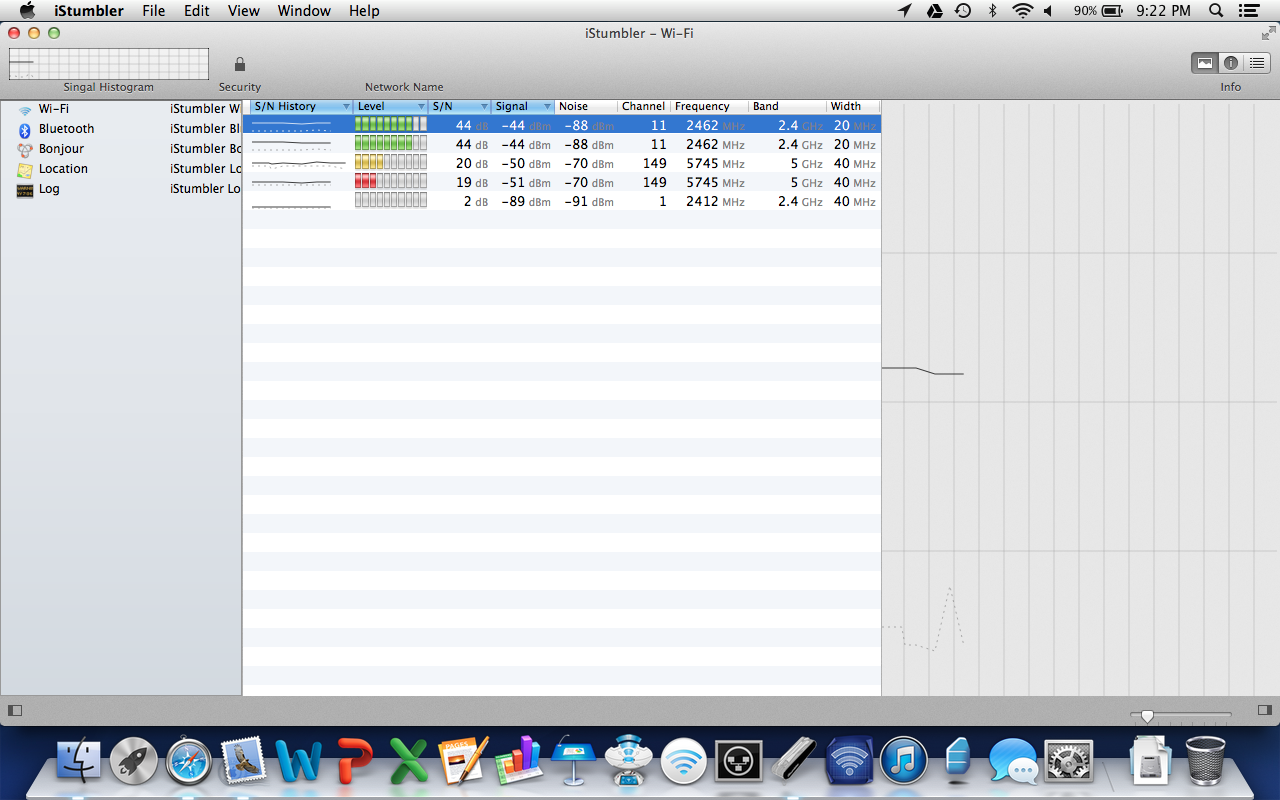Screen dimensions: 1280x800
Task: Show the graph view in the Info control
Action: click(x=1204, y=63)
